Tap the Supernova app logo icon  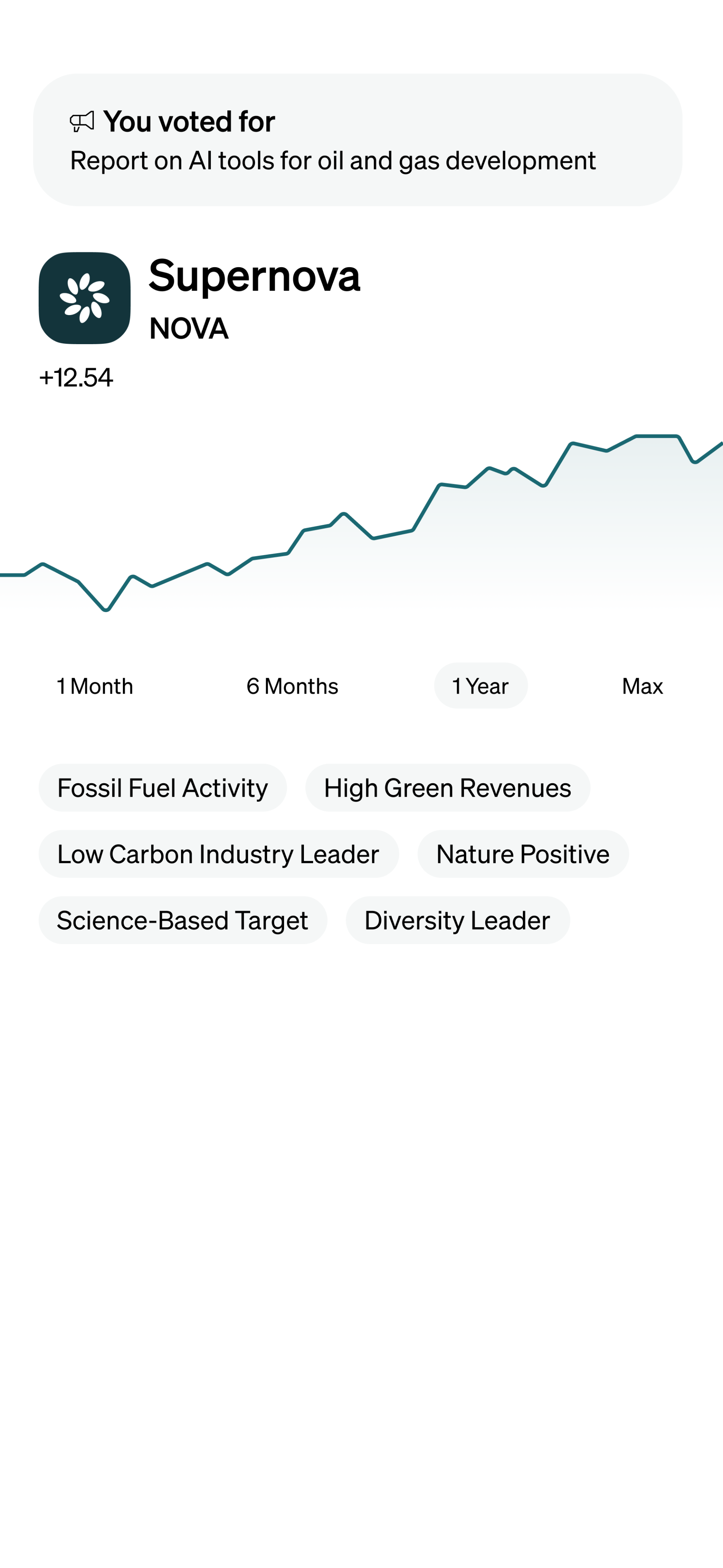click(85, 298)
